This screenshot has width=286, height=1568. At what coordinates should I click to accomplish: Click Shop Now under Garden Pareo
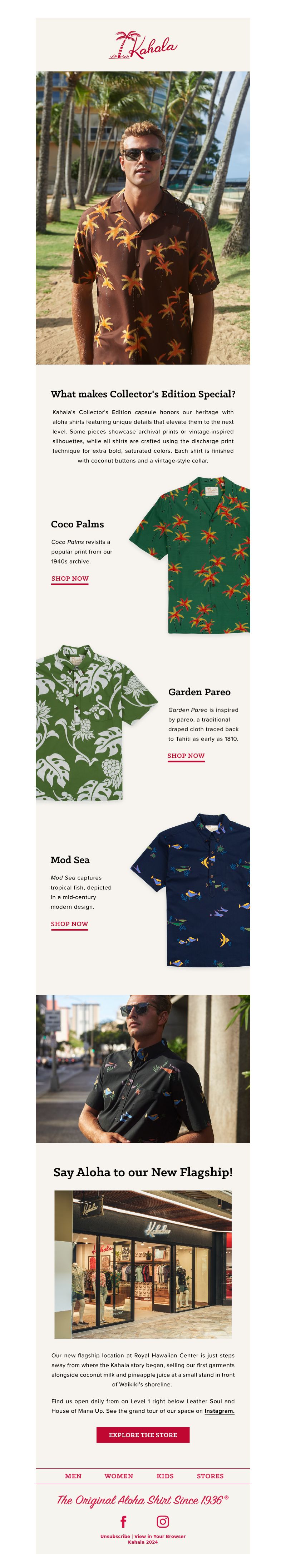[186, 755]
